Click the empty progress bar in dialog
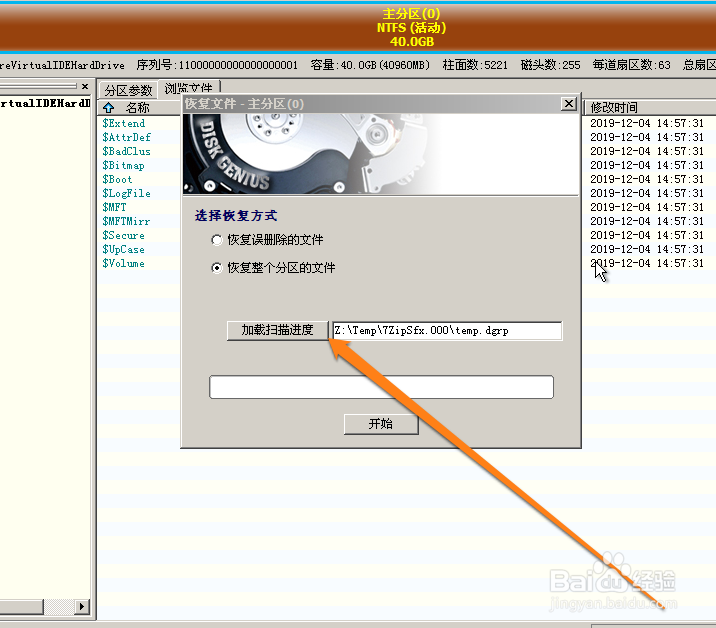Viewport: 716px width, 628px height. tap(381, 387)
